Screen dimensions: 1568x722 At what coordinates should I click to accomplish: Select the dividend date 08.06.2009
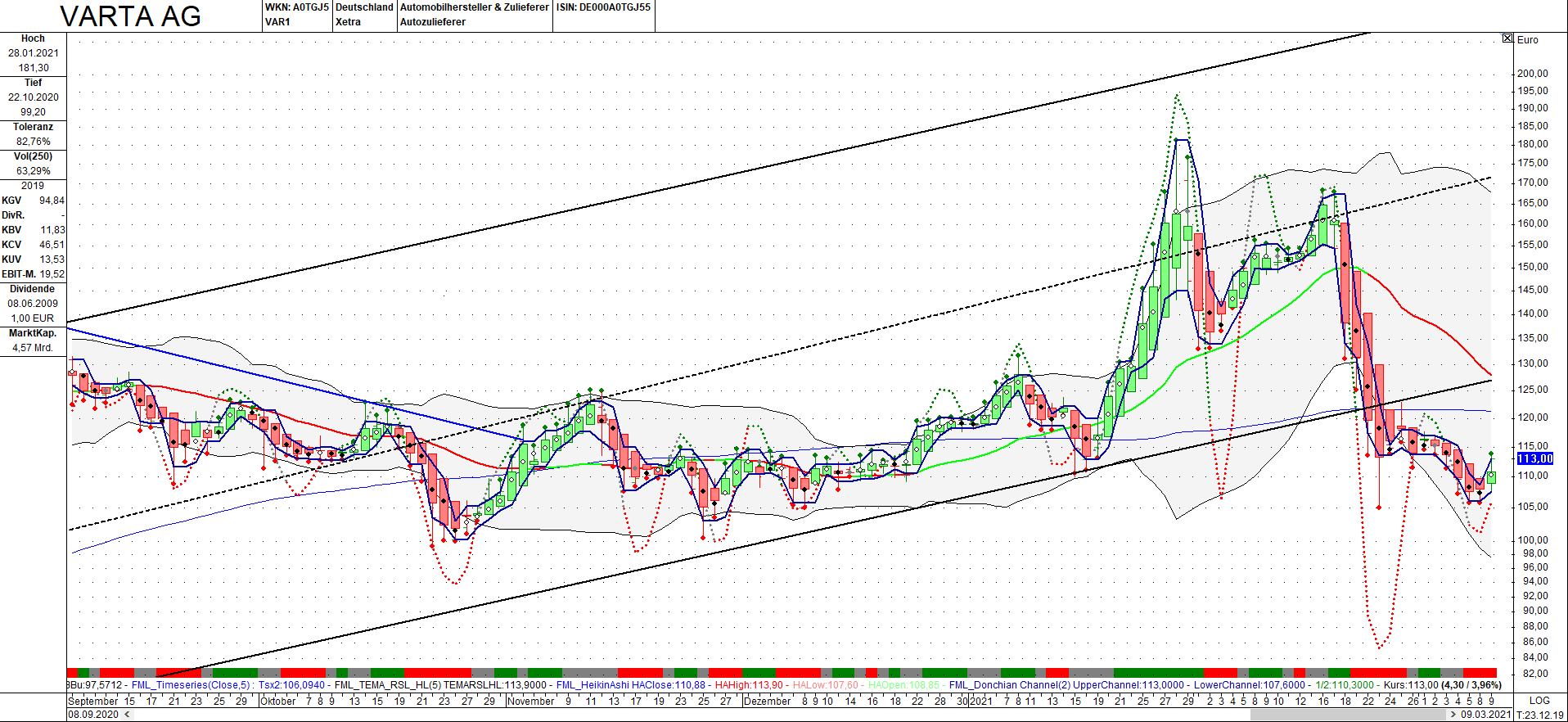pos(33,304)
